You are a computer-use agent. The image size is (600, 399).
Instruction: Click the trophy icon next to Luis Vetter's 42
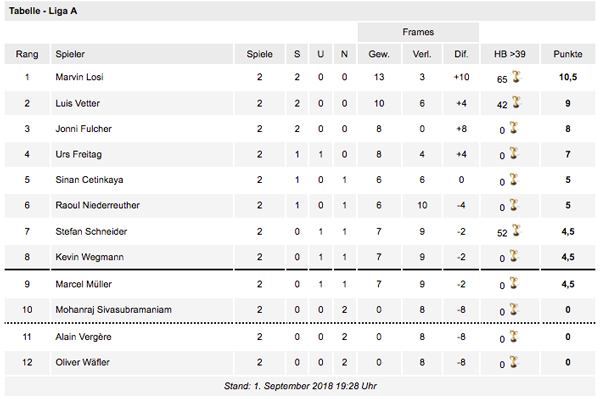516,102
